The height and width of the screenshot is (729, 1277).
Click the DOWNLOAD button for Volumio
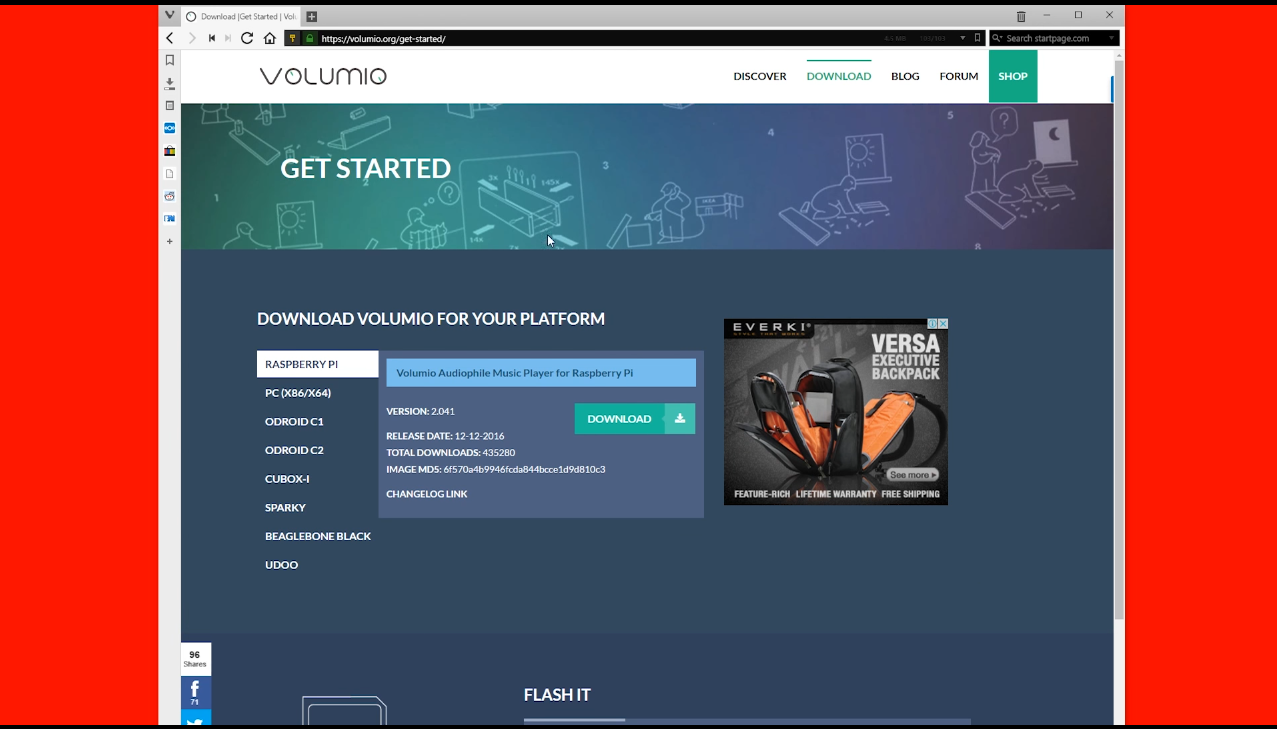point(619,418)
